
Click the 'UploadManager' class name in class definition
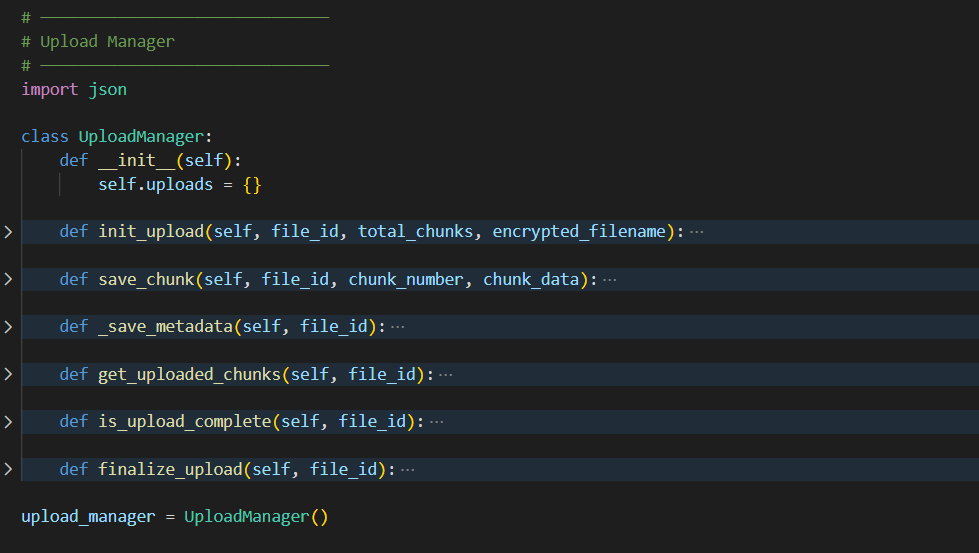tap(141, 137)
